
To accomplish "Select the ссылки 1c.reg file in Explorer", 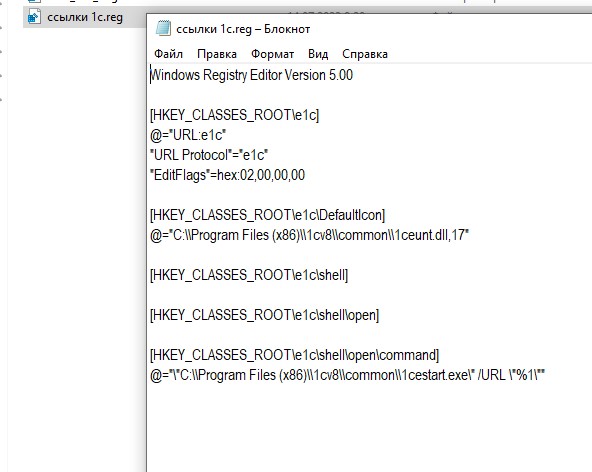I will [85, 17].
